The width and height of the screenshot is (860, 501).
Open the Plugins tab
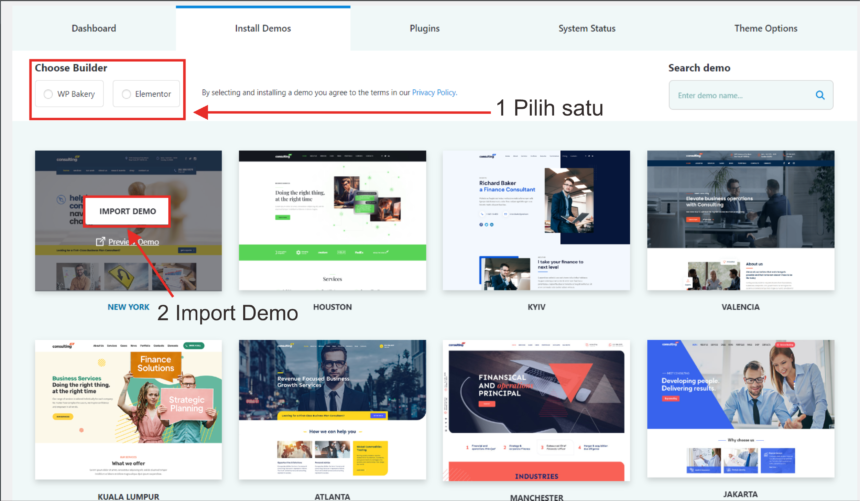[425, 29]
